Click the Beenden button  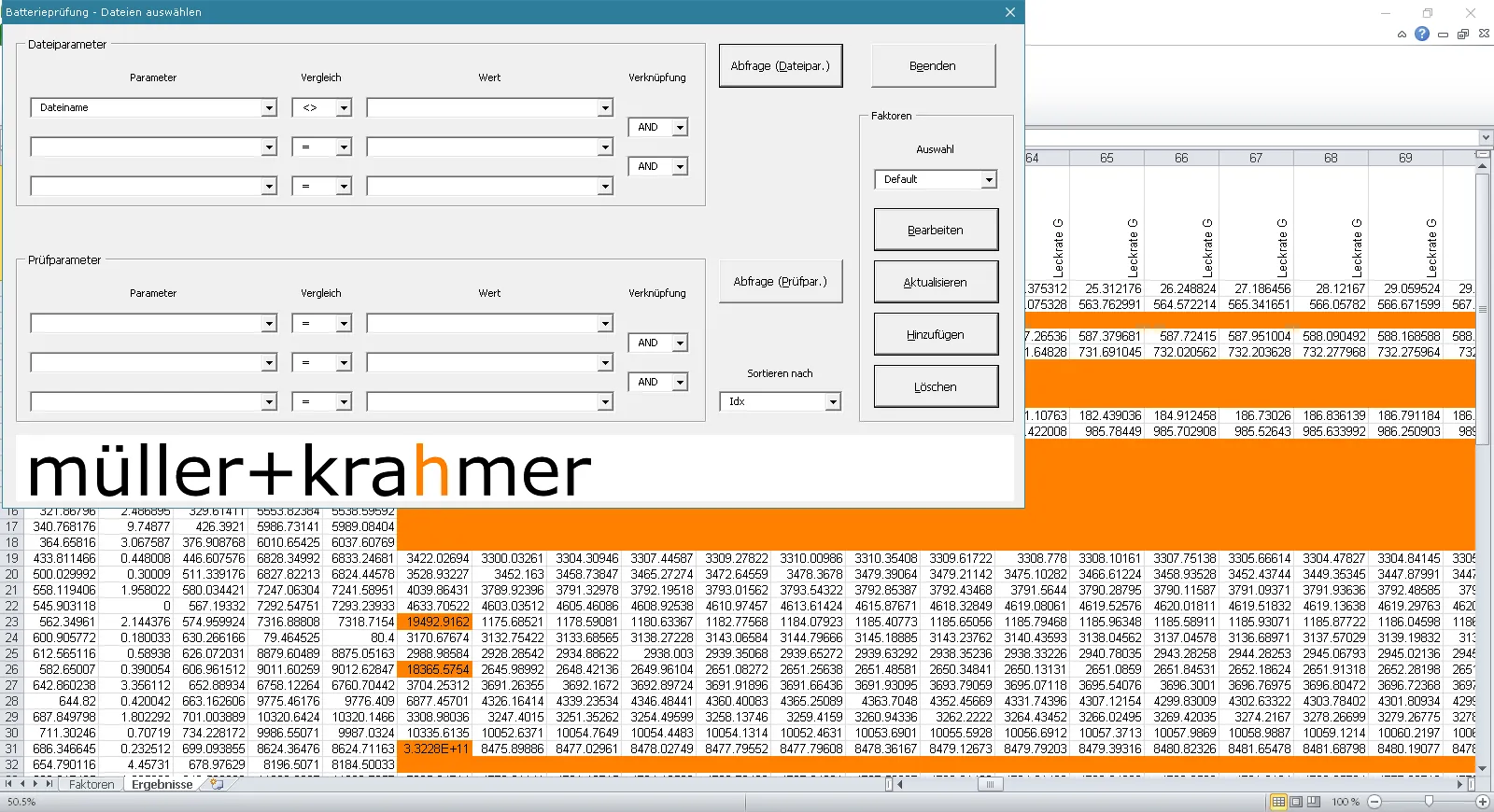pyautogui.click(x=933, y=66)
